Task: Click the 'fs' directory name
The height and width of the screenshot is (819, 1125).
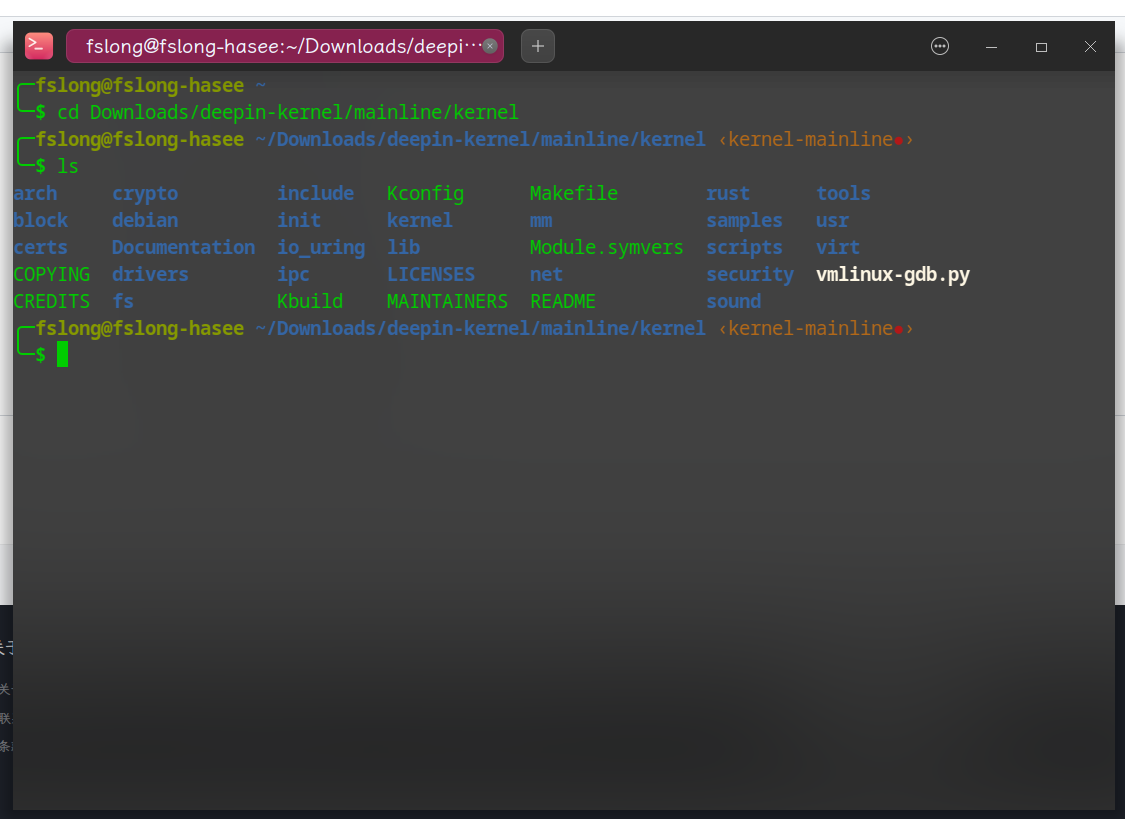Action: point(123,301)
